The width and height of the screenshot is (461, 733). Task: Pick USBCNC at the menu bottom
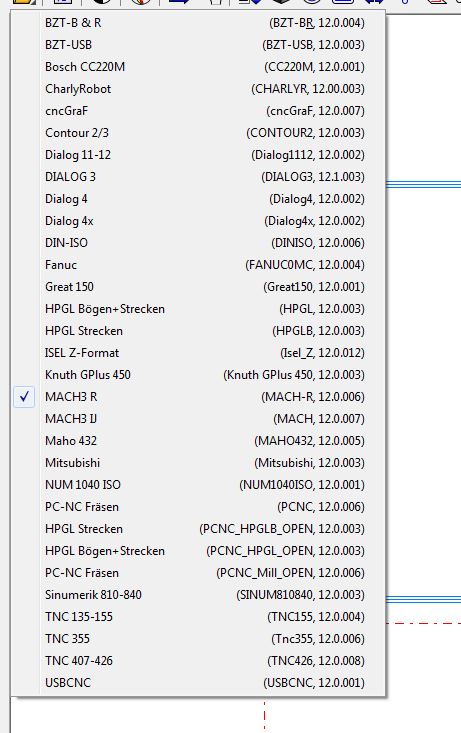[198, 683]
